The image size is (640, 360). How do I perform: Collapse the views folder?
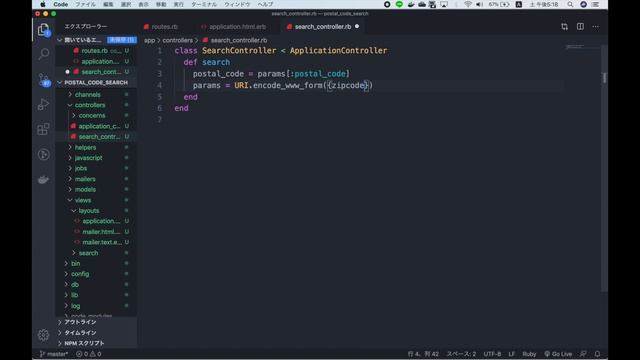pos(83,200)
